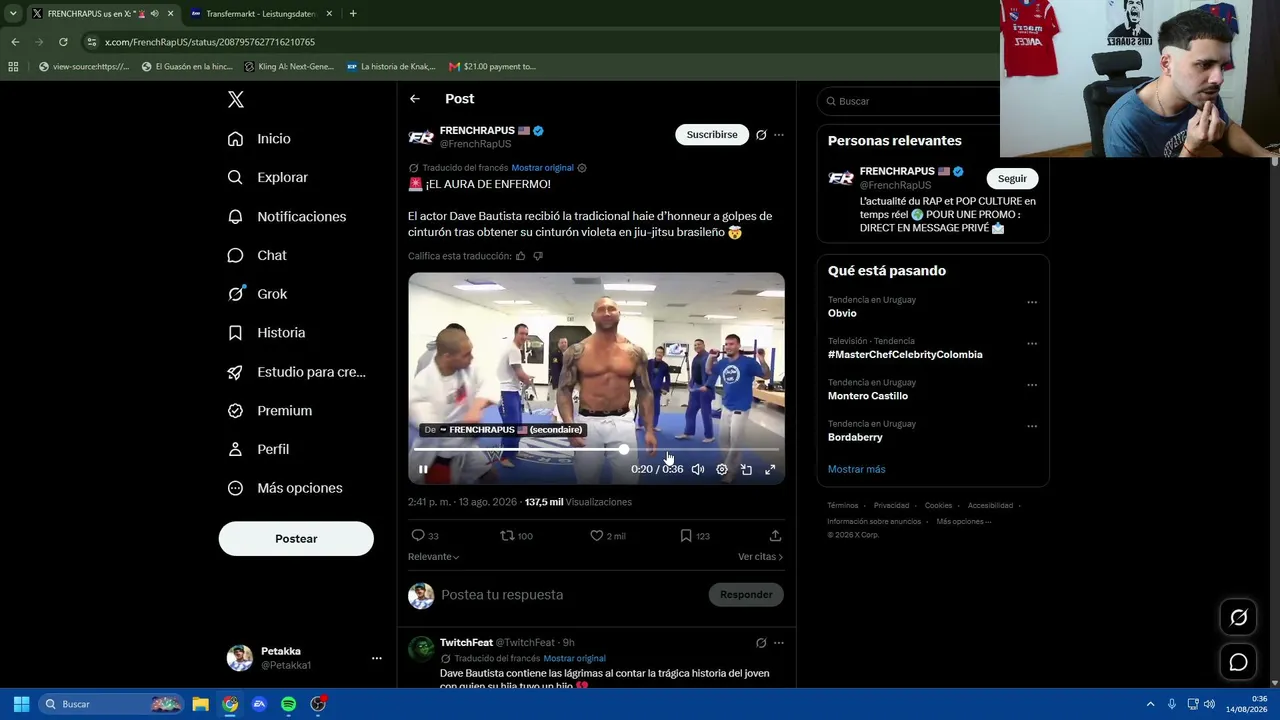The image size is (1280, 720).
Task: Click the Responder button
Action: click(x=746, y=595)
